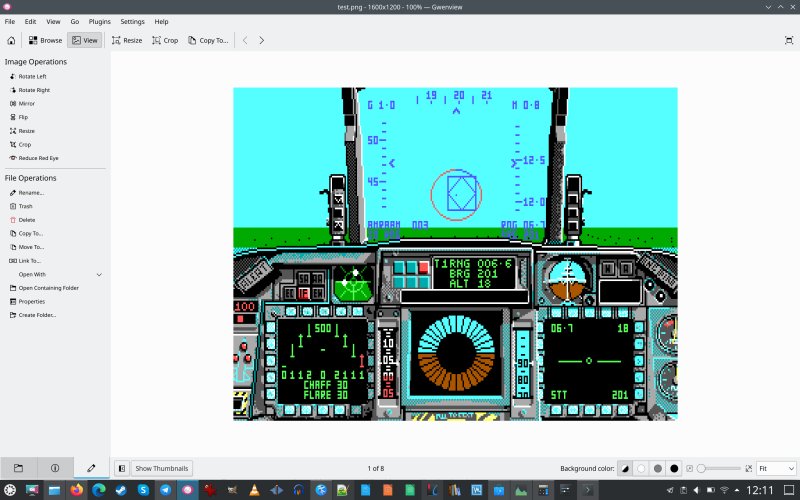Image resolution: width=800 pixels, height=500 pixels.
Task: Click the displayed flight simulator image
Action: (x=455, y=253)
